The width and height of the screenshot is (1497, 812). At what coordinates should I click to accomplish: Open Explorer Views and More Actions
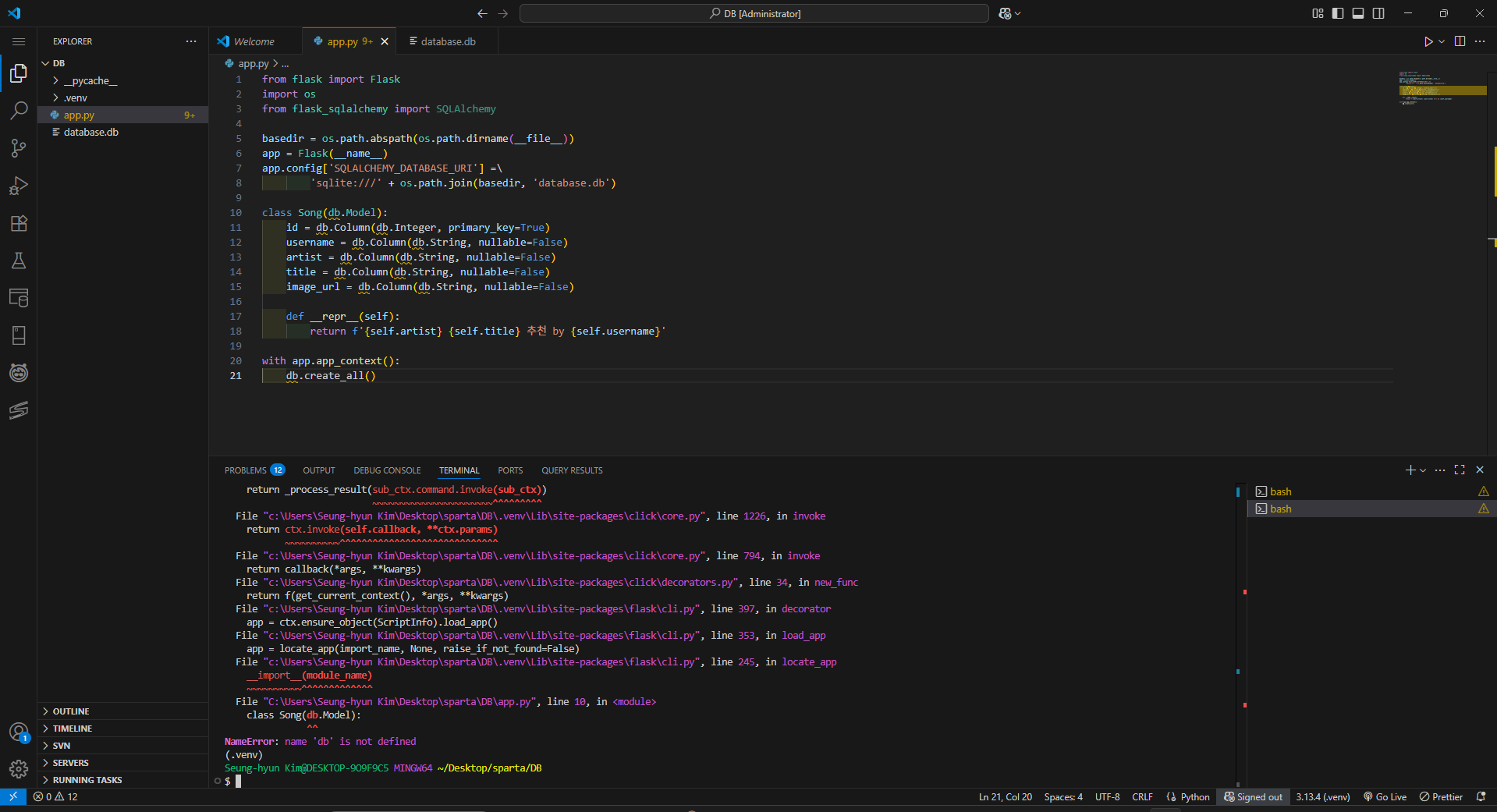(x=191, y=41)
